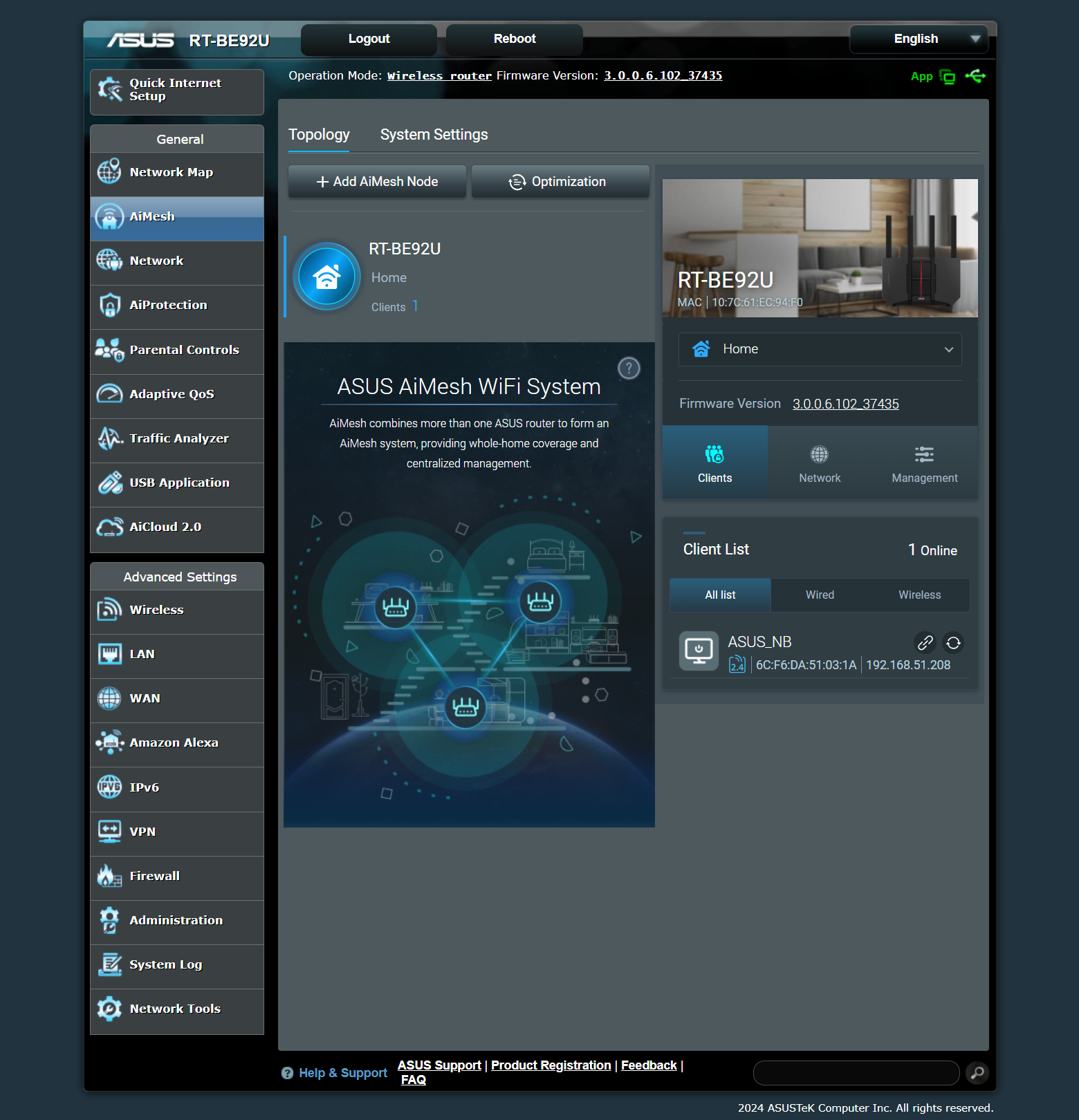
Task: Show All list of clients
Action: (x=720, y=595)
